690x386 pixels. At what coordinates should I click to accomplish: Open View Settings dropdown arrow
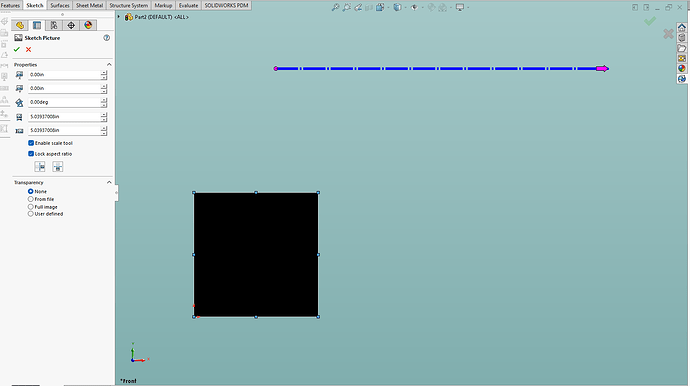tap(468, 7)
